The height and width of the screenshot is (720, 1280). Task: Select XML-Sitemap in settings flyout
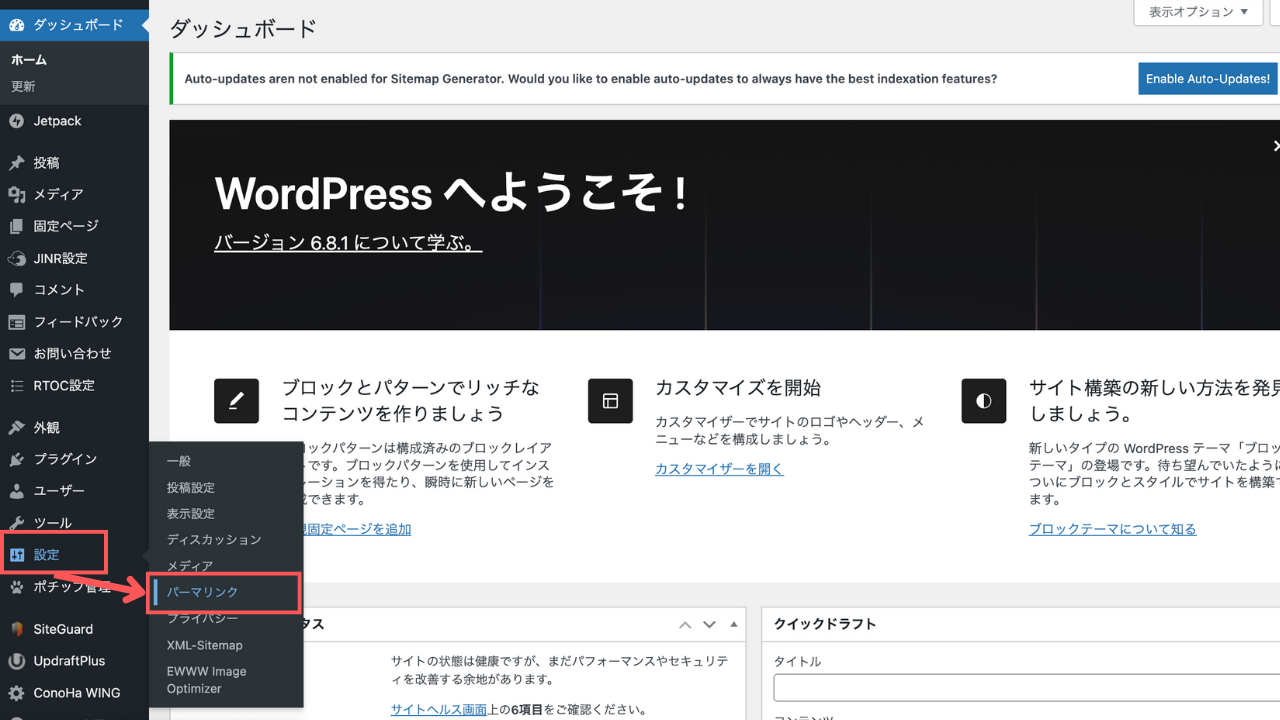tap(204, 645)
